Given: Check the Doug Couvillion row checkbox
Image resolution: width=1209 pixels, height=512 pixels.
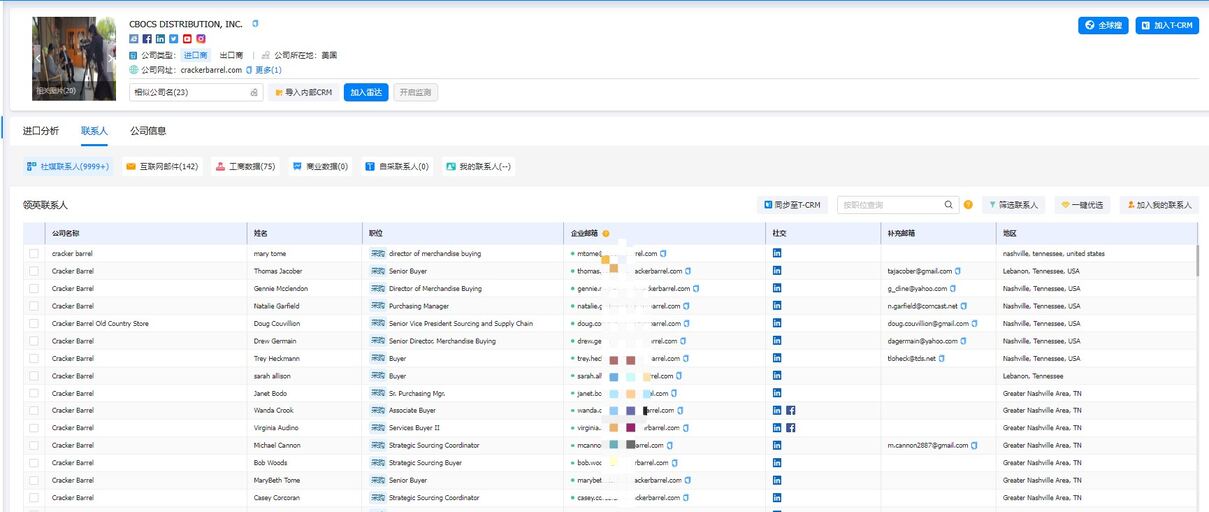Looking at the screenshot, I should [34, 324].
